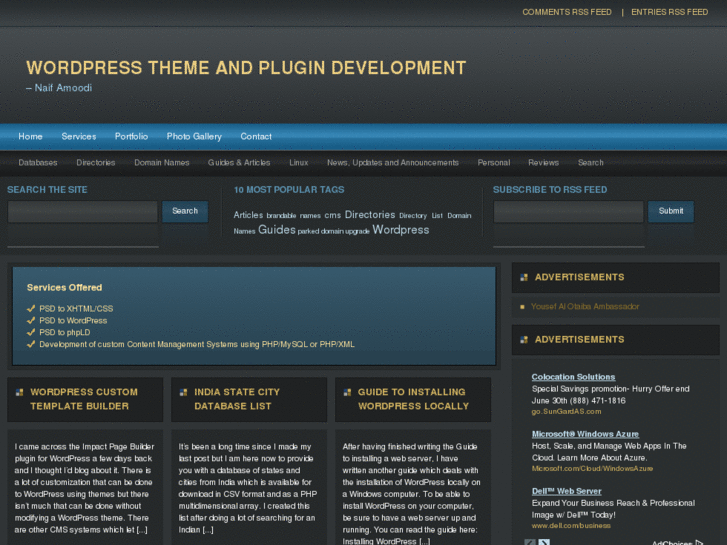The width and height of the screenshot is (727, 545).
Task: Open the Services menu item
Action: [x=79, y=136]
